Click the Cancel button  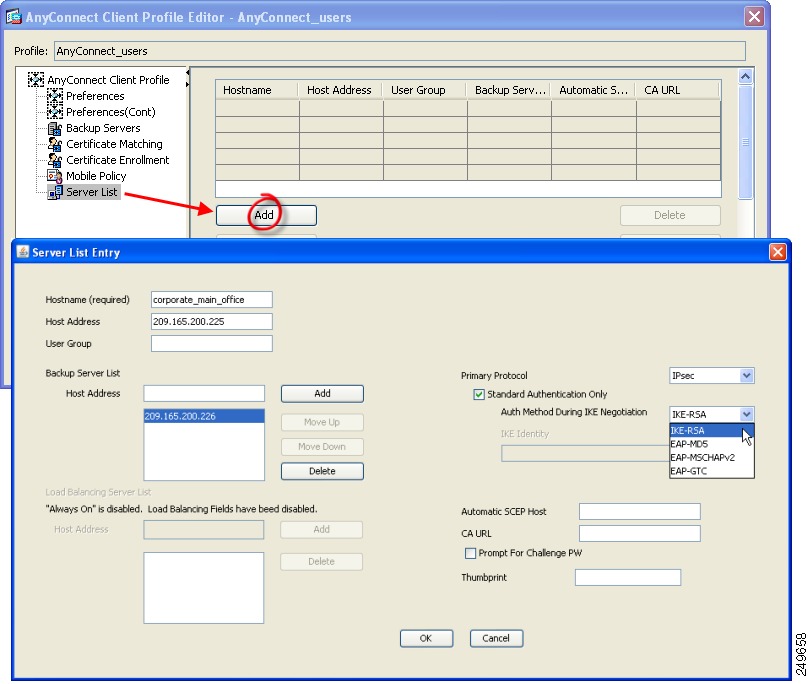point(496,638)
